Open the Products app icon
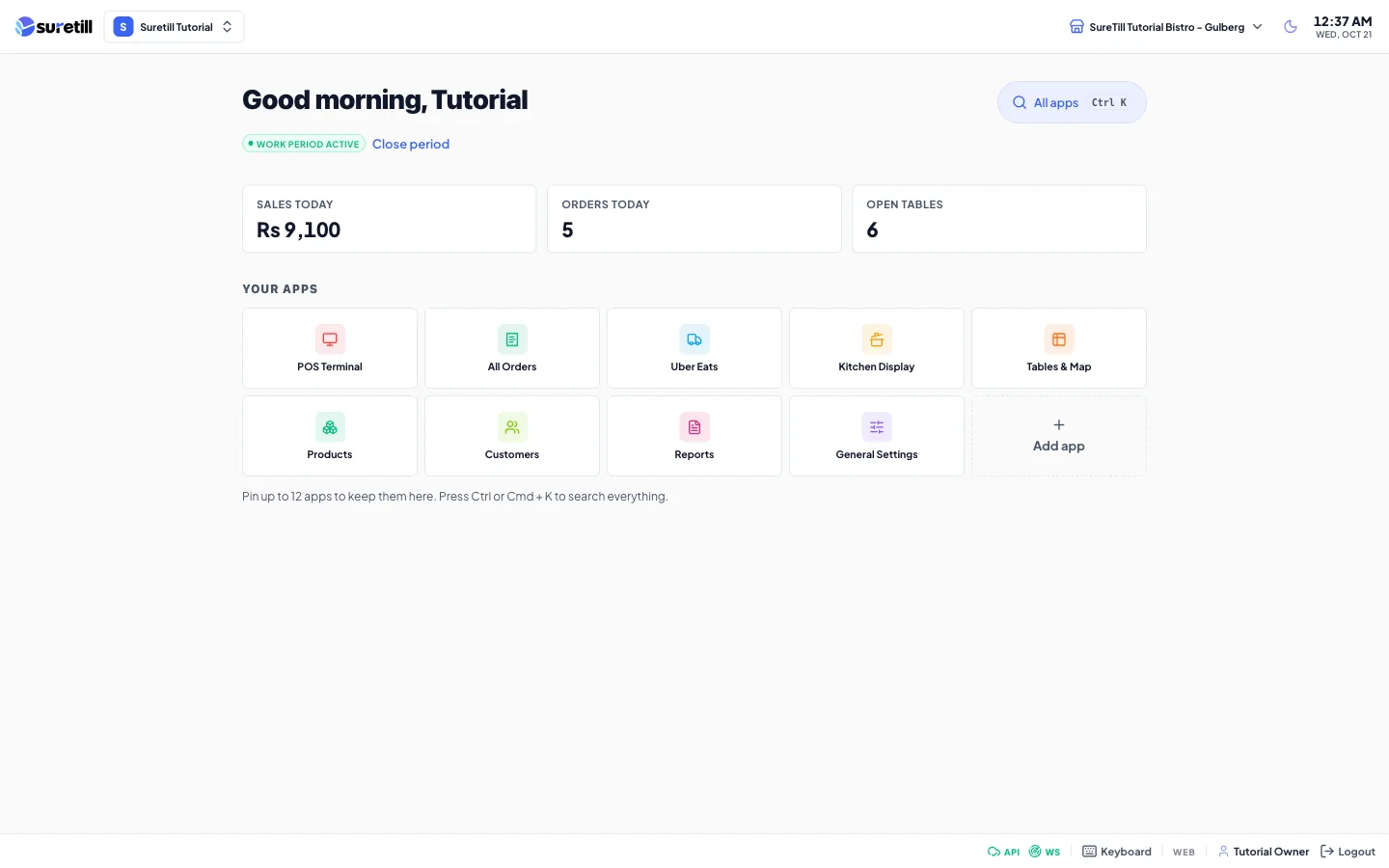The height and width of the screenshot is (868, 1389). pos(330,427)
